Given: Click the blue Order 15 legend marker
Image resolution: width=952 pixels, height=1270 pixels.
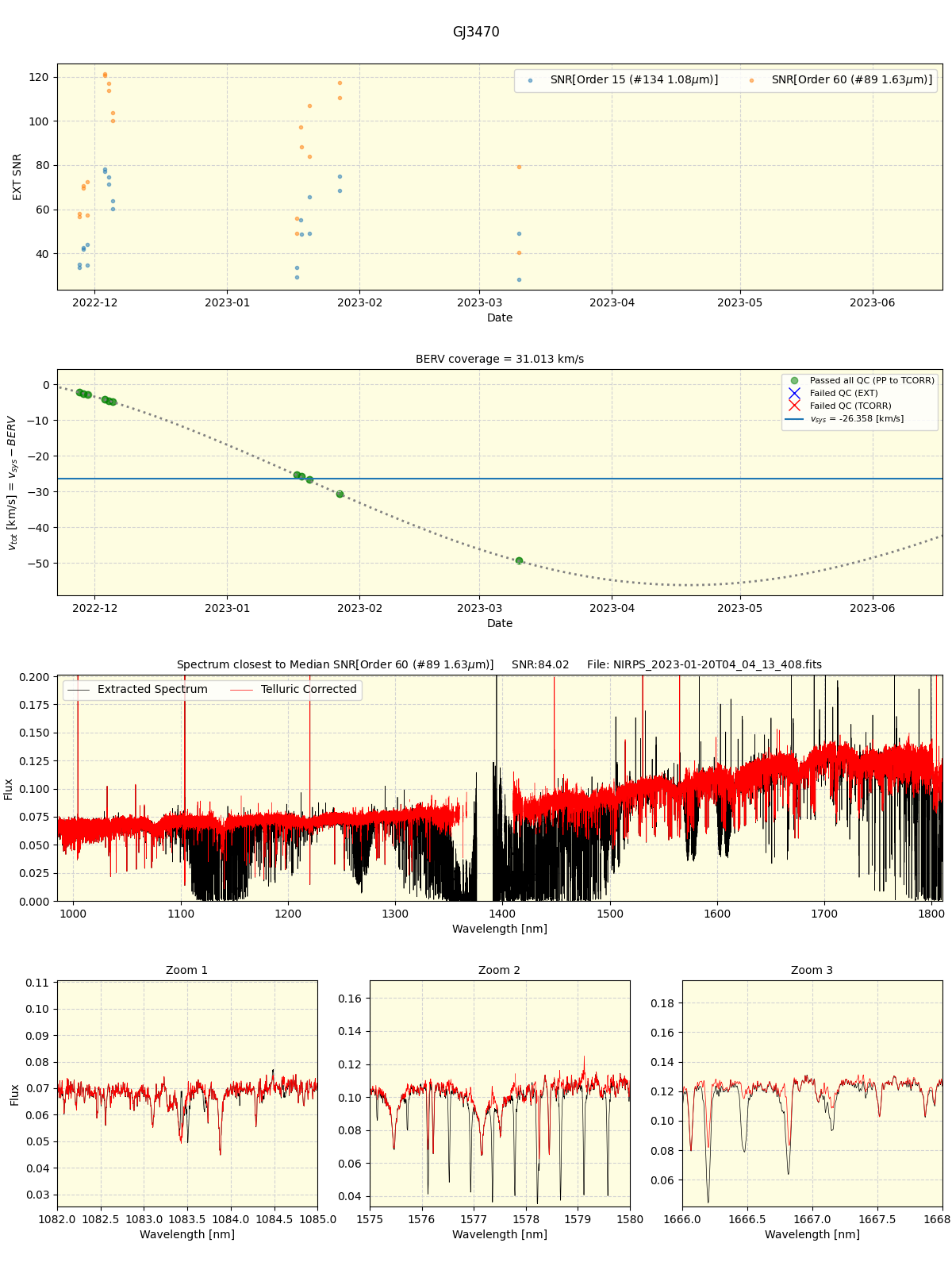Looking at the screenshot, I should 530,81.
